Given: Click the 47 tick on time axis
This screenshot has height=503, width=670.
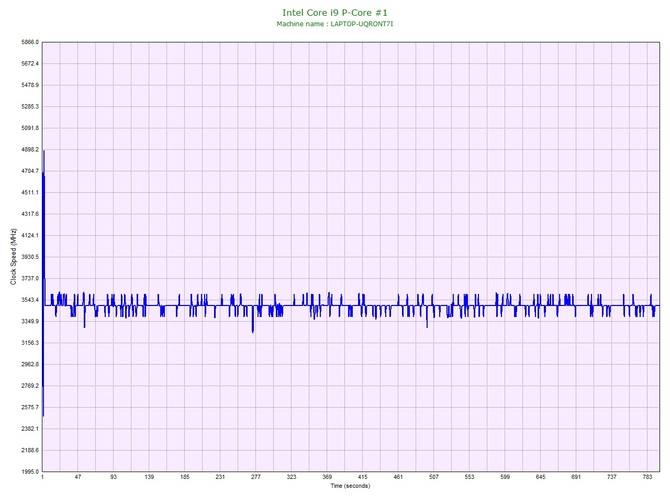Looking at the screenshot, I should click(x=78, y=477).
